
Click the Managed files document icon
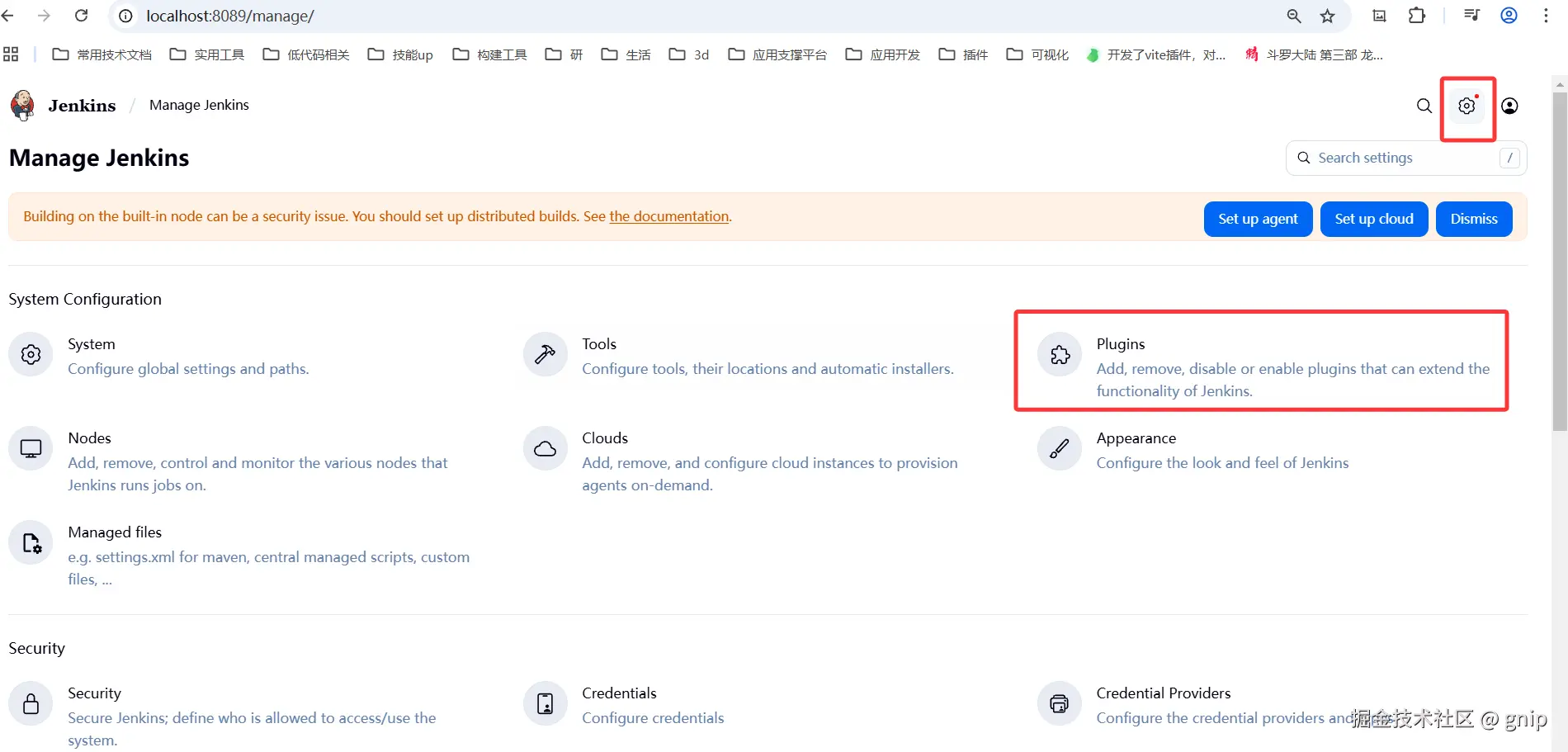(x=31, y=543)
